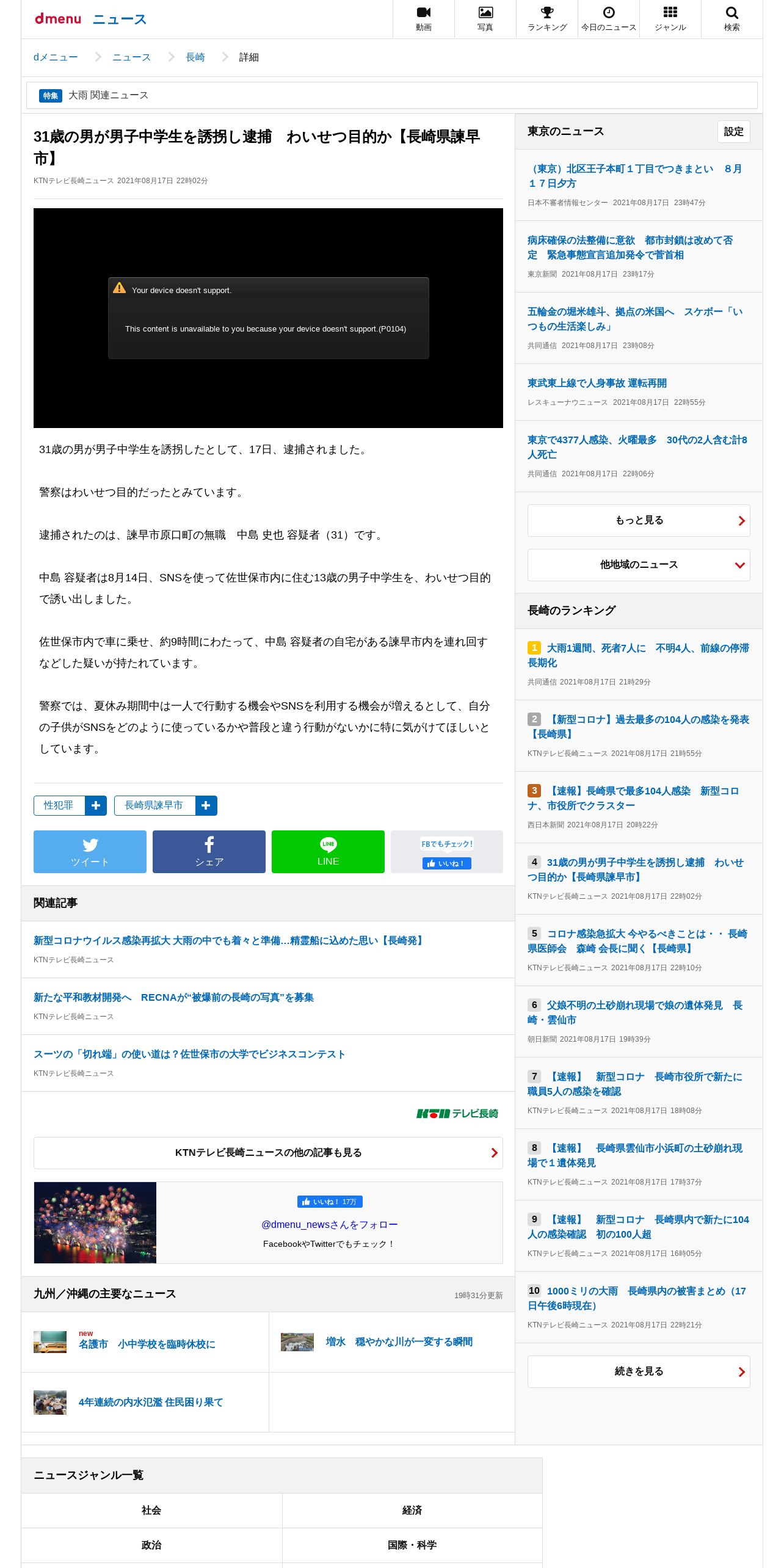Click the dmenu logo

(58, 19)
